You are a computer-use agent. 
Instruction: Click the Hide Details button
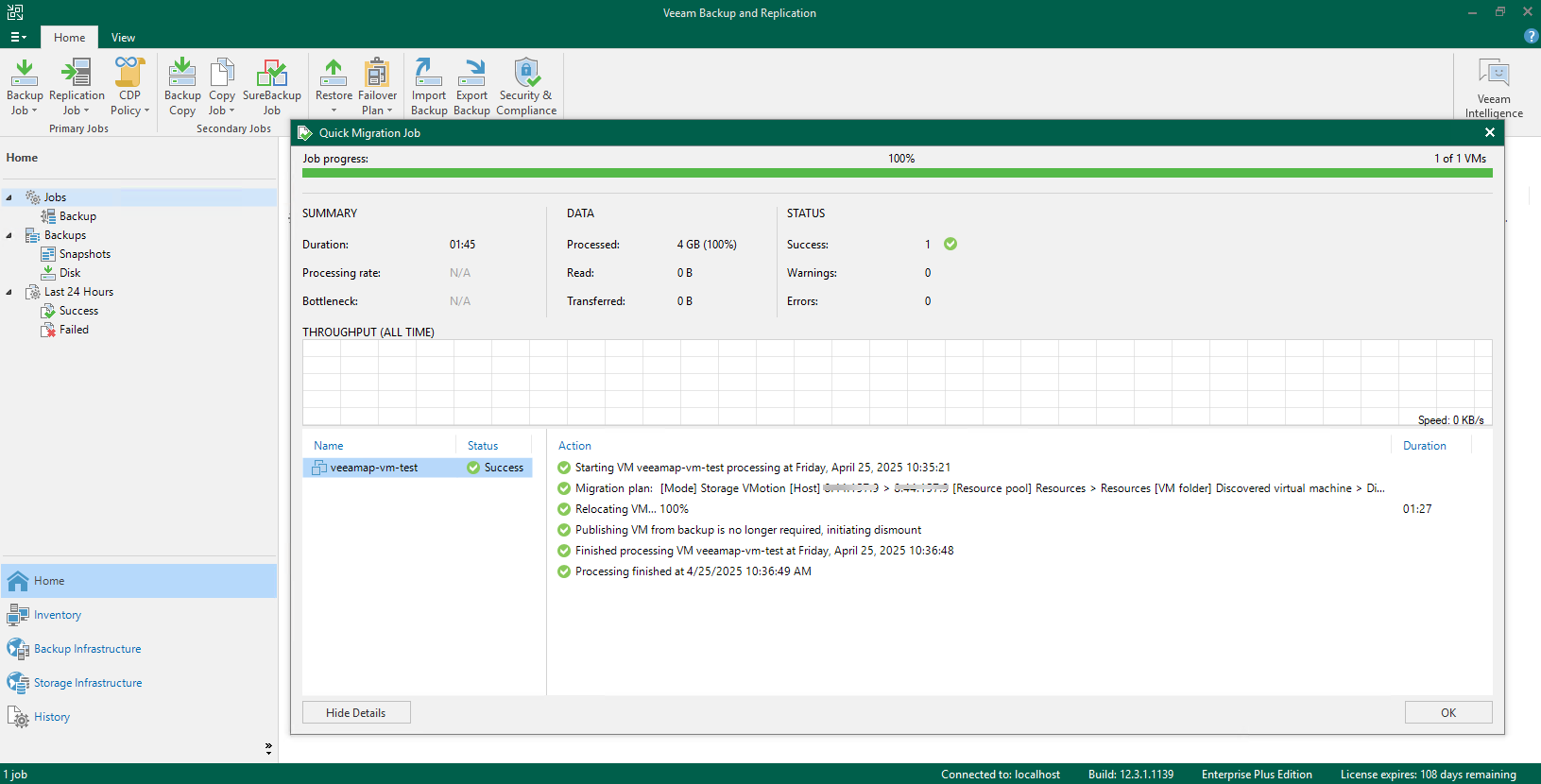[x=356, y=712]
